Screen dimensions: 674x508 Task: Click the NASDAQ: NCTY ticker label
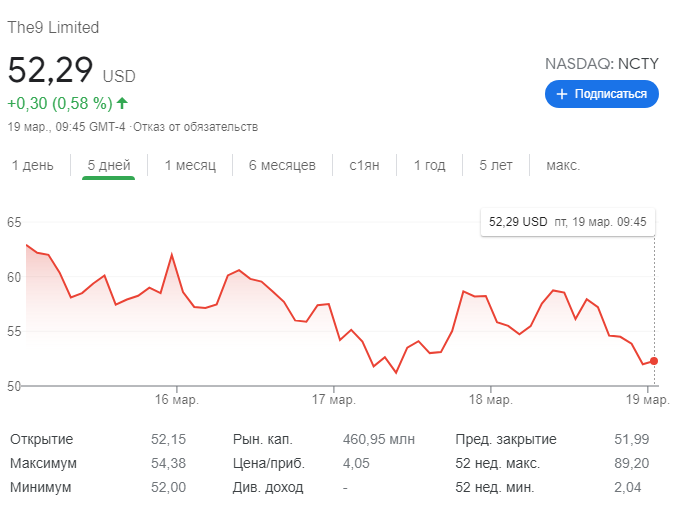click(x=602, y=63)
